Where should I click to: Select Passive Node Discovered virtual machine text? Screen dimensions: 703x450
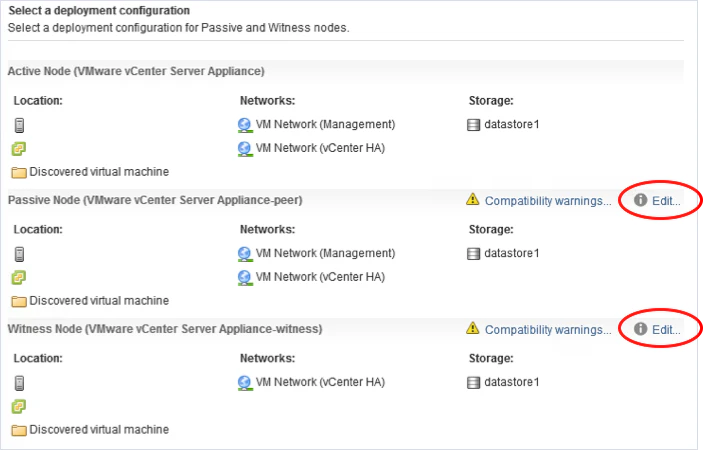(x=99, y=301)
